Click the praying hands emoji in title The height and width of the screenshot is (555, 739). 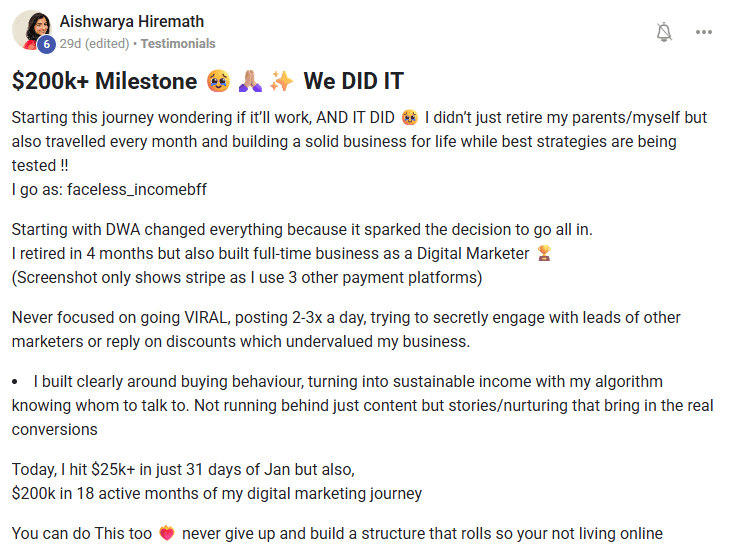tap(249, 81)
